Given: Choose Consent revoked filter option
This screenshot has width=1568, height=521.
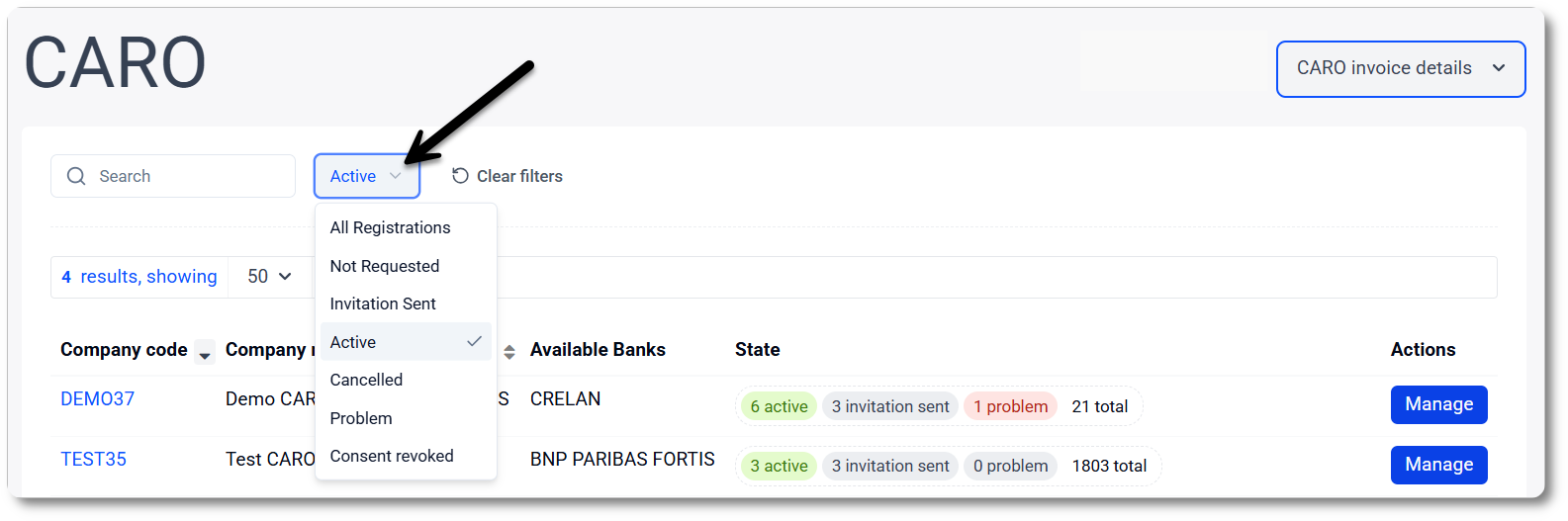Looking at the screenshot, I should pyautogui.click(x=392, y=456).
